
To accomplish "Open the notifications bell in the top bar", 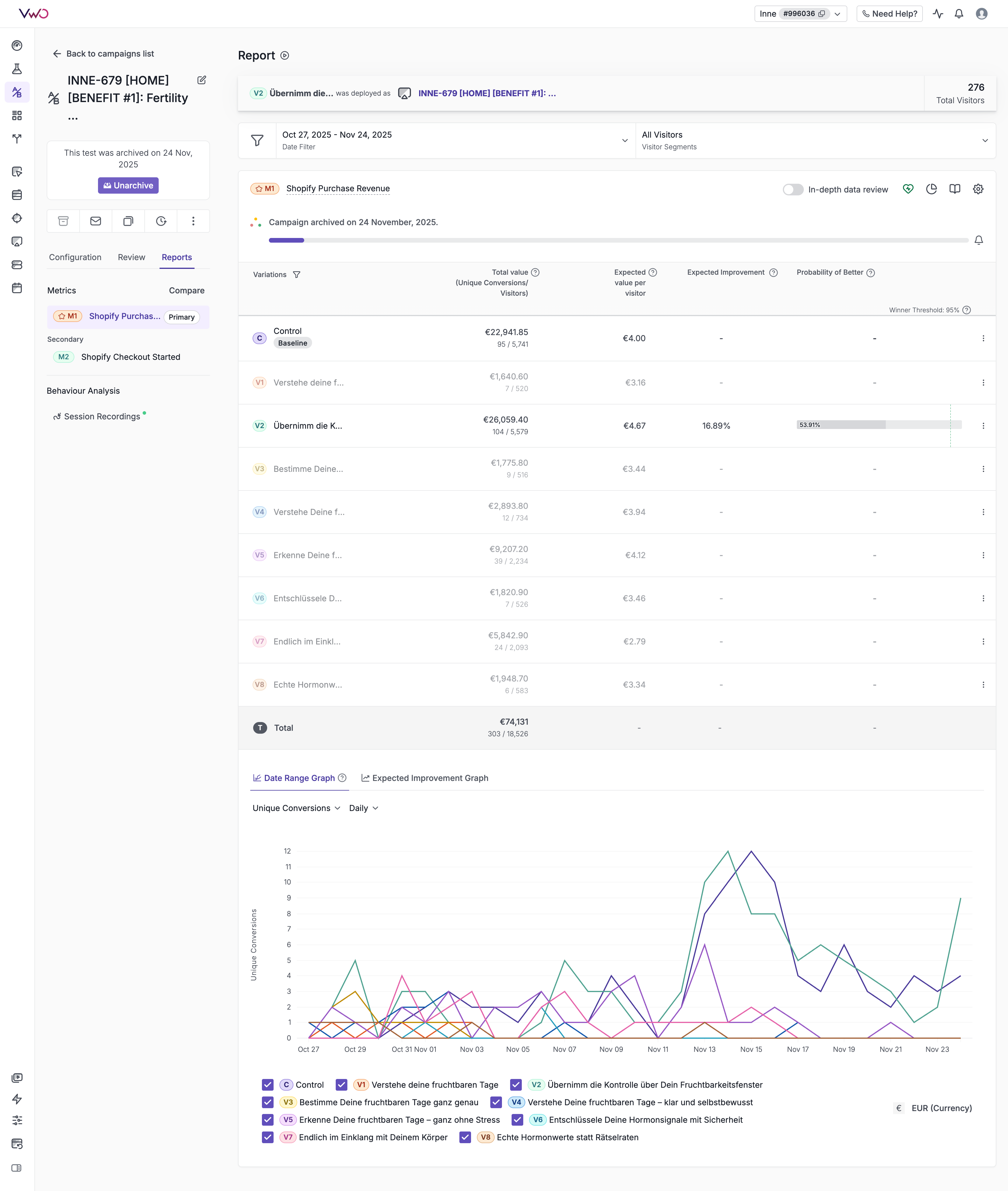I will (x=959, y=14).
